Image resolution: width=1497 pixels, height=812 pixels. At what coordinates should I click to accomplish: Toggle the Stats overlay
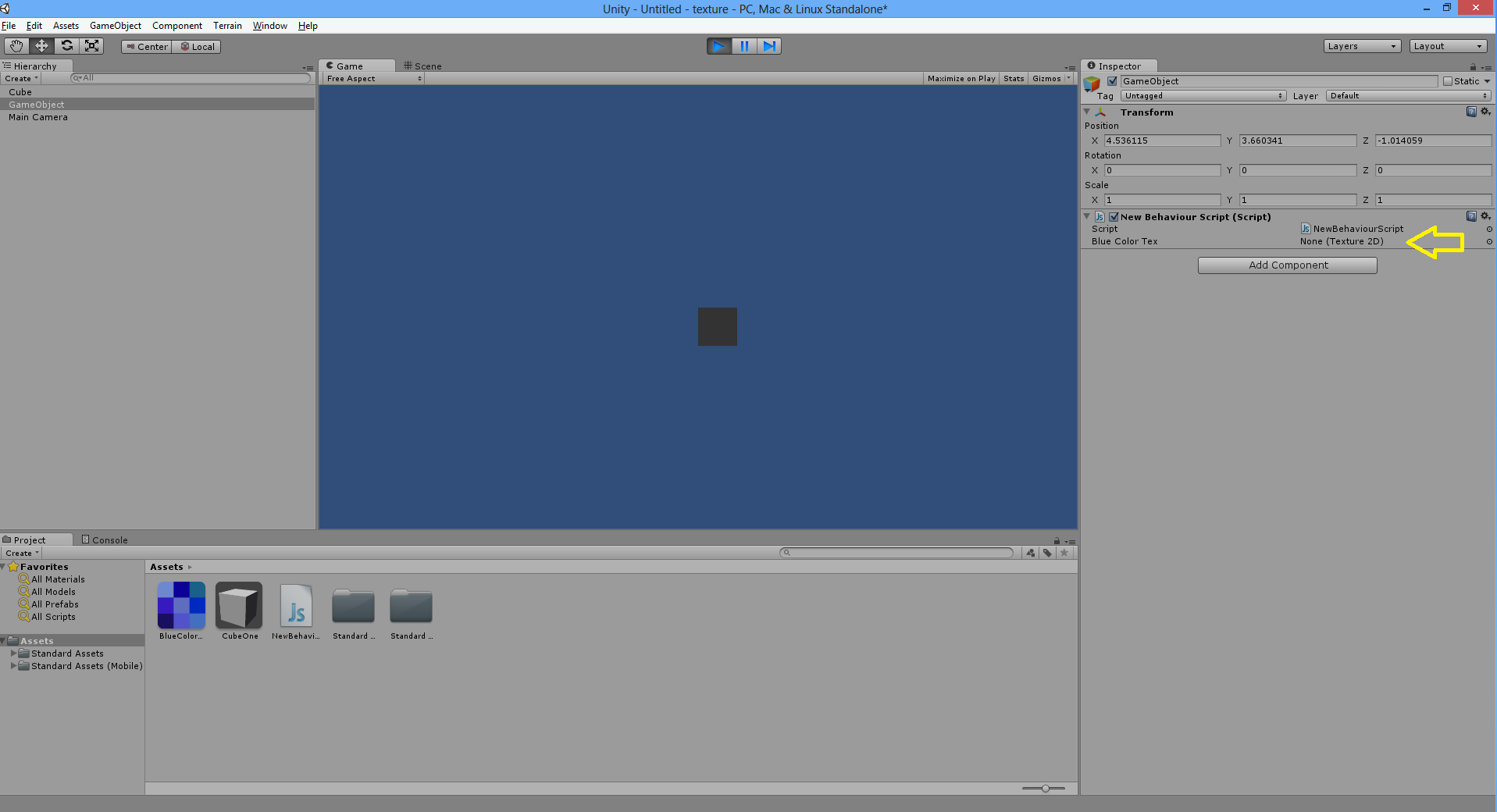pyautogui.click(x=1014, y=79)
